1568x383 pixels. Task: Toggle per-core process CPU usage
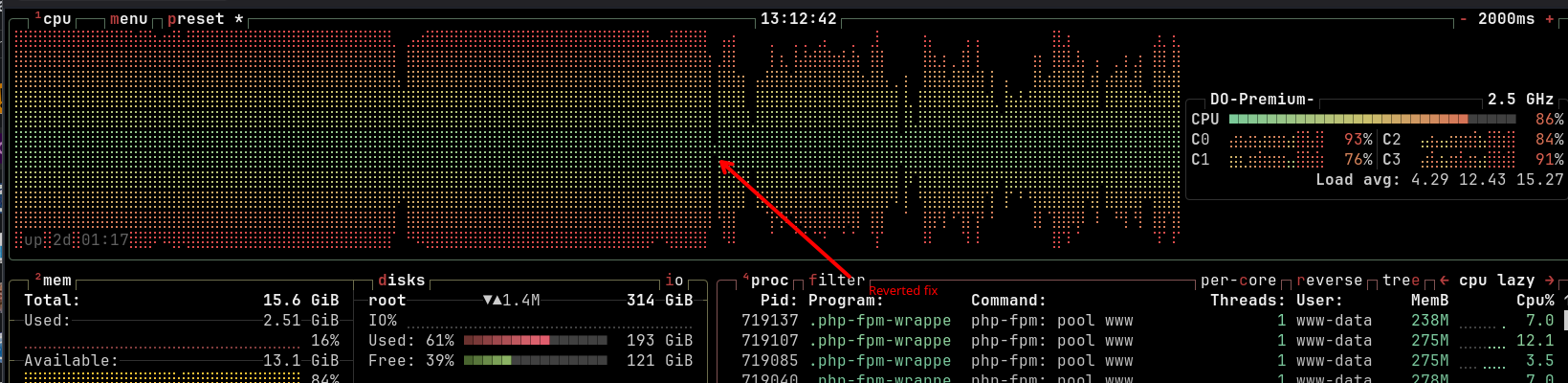[x=1239, y=281]
